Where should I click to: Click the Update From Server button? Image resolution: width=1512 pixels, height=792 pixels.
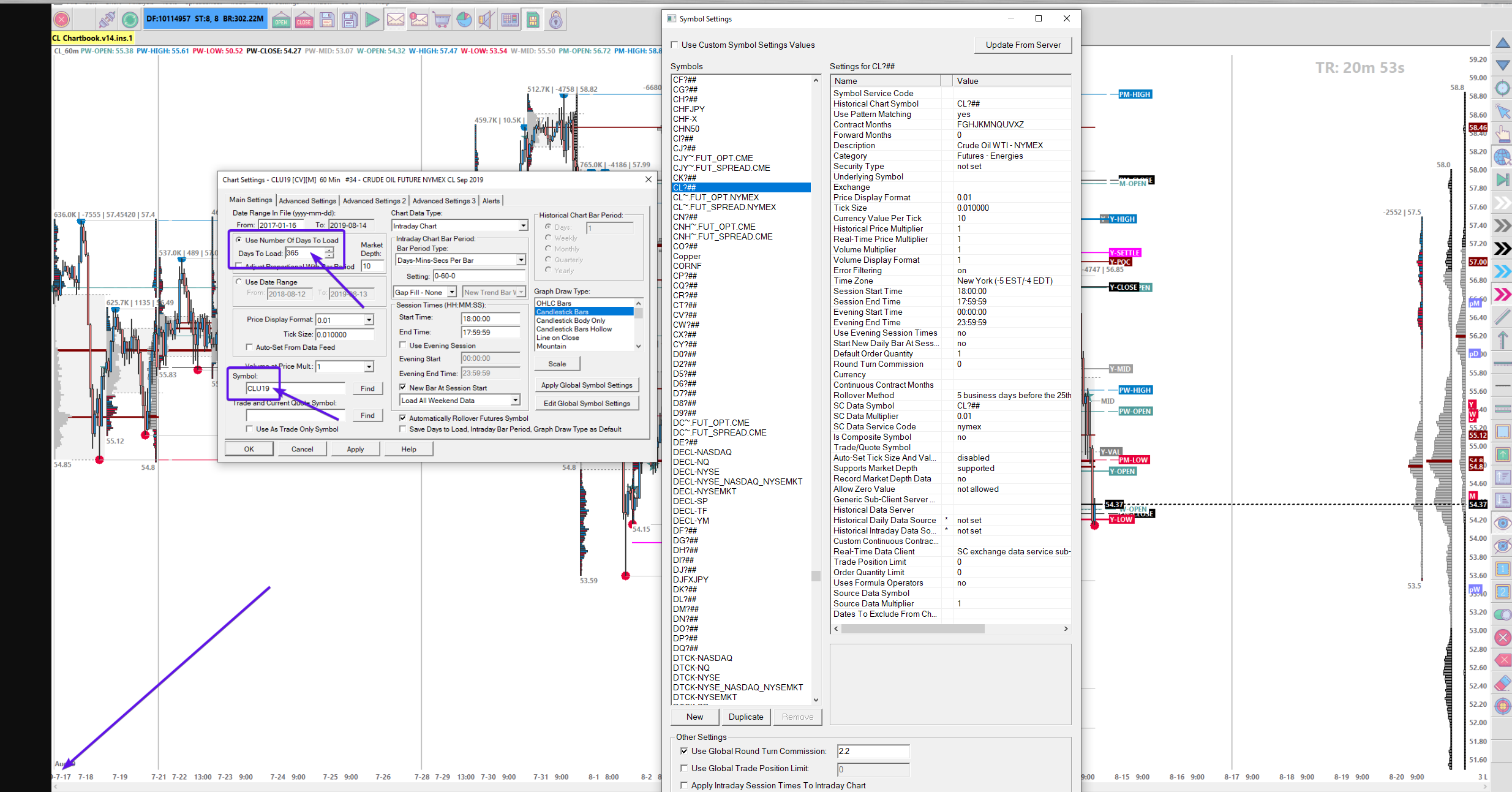tap(1023, 45)
